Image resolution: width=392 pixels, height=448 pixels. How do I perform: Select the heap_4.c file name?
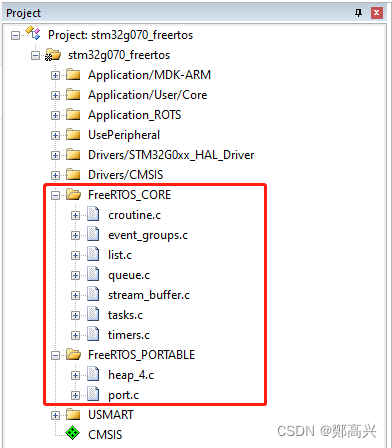(x=131, y=376)
